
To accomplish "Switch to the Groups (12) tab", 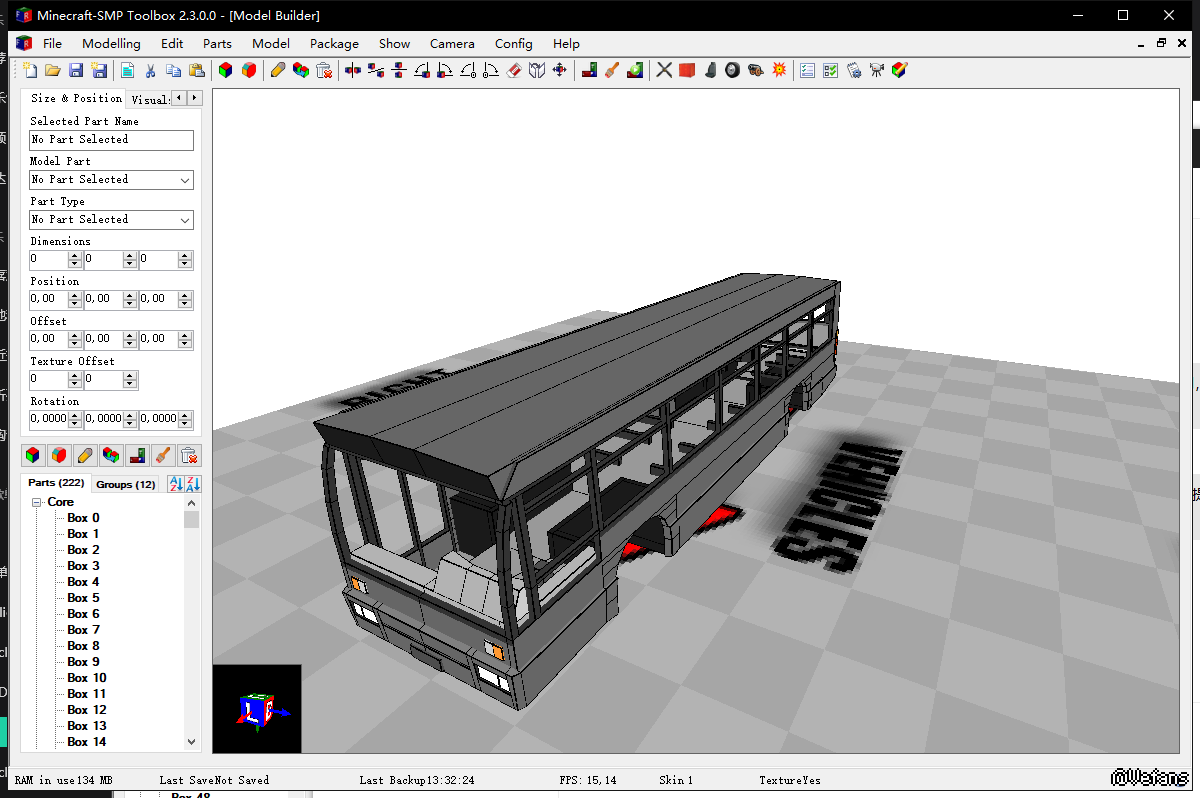I will [x=125, y=484].
